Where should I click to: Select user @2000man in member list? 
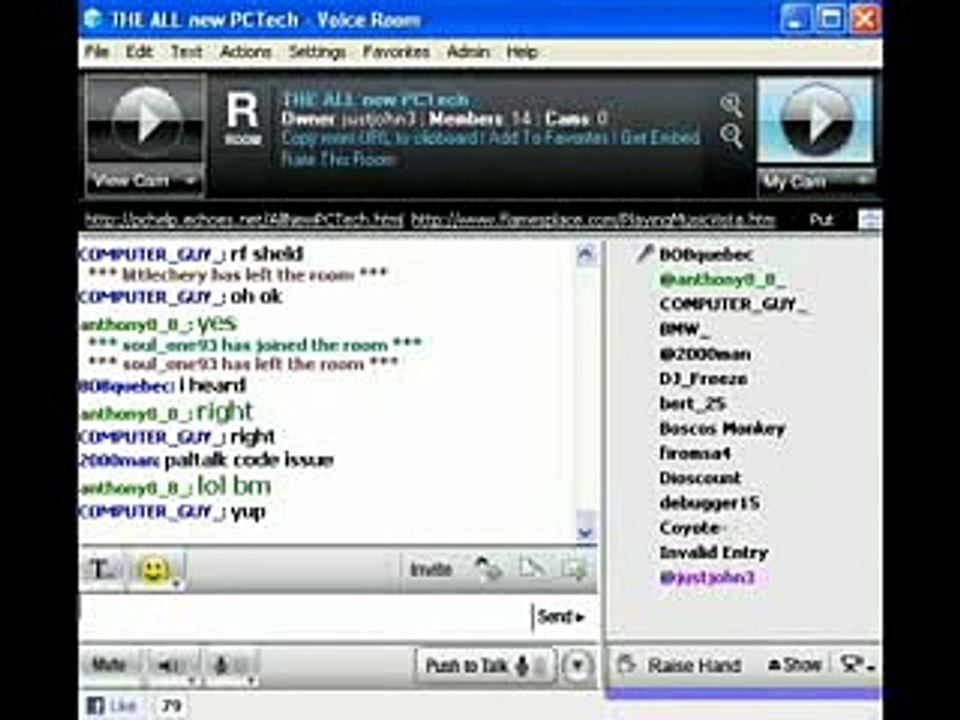(x=705, y=354)
